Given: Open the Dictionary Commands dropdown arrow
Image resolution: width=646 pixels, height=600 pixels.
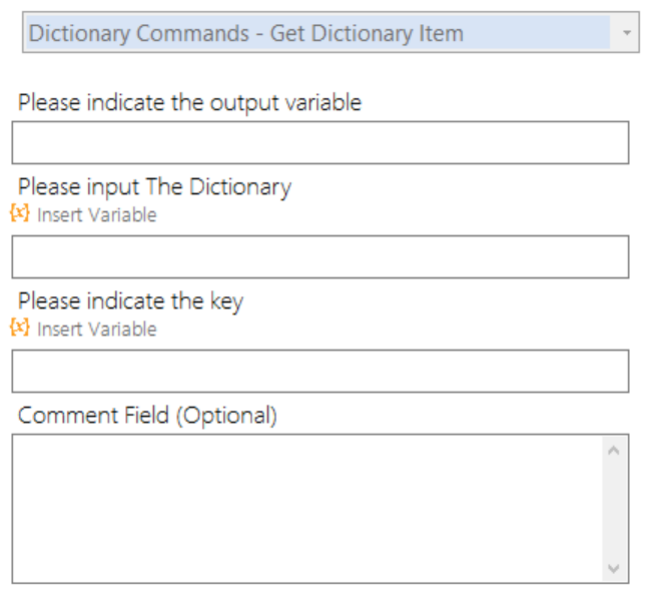Looking at the screenshot, I should click(626, 33).
